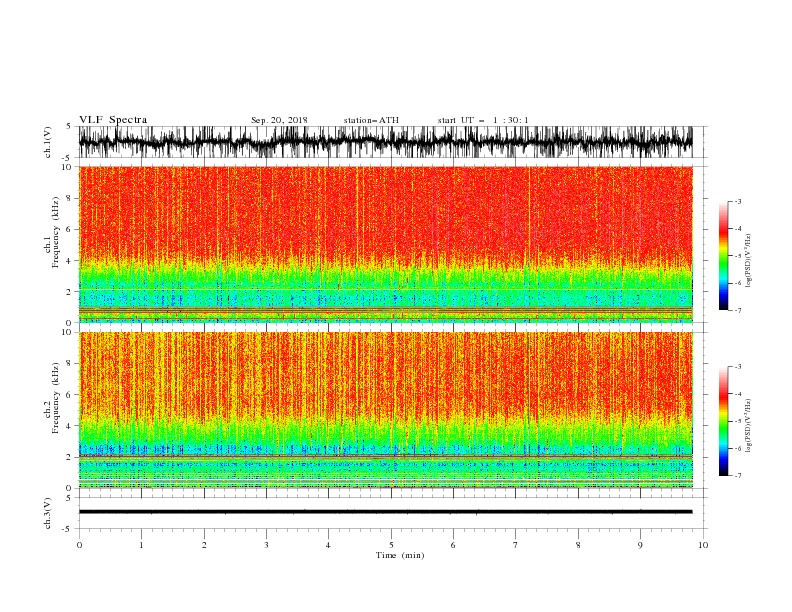The image size is (792, 612).
Task: Click the ch.3(V) axis label
Action: [x=48, y=513]
